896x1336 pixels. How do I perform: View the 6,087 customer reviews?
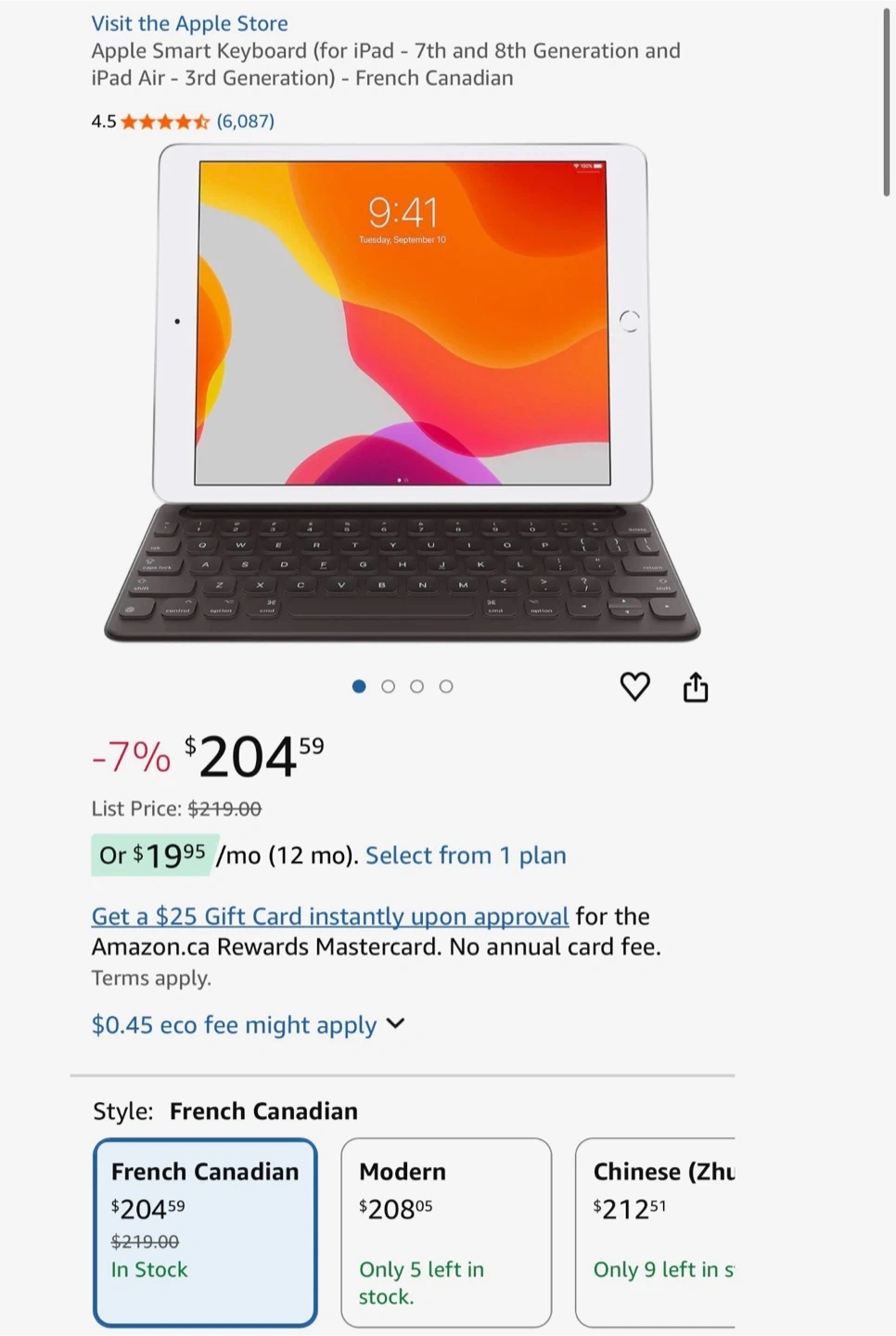(x=245, y=122)
